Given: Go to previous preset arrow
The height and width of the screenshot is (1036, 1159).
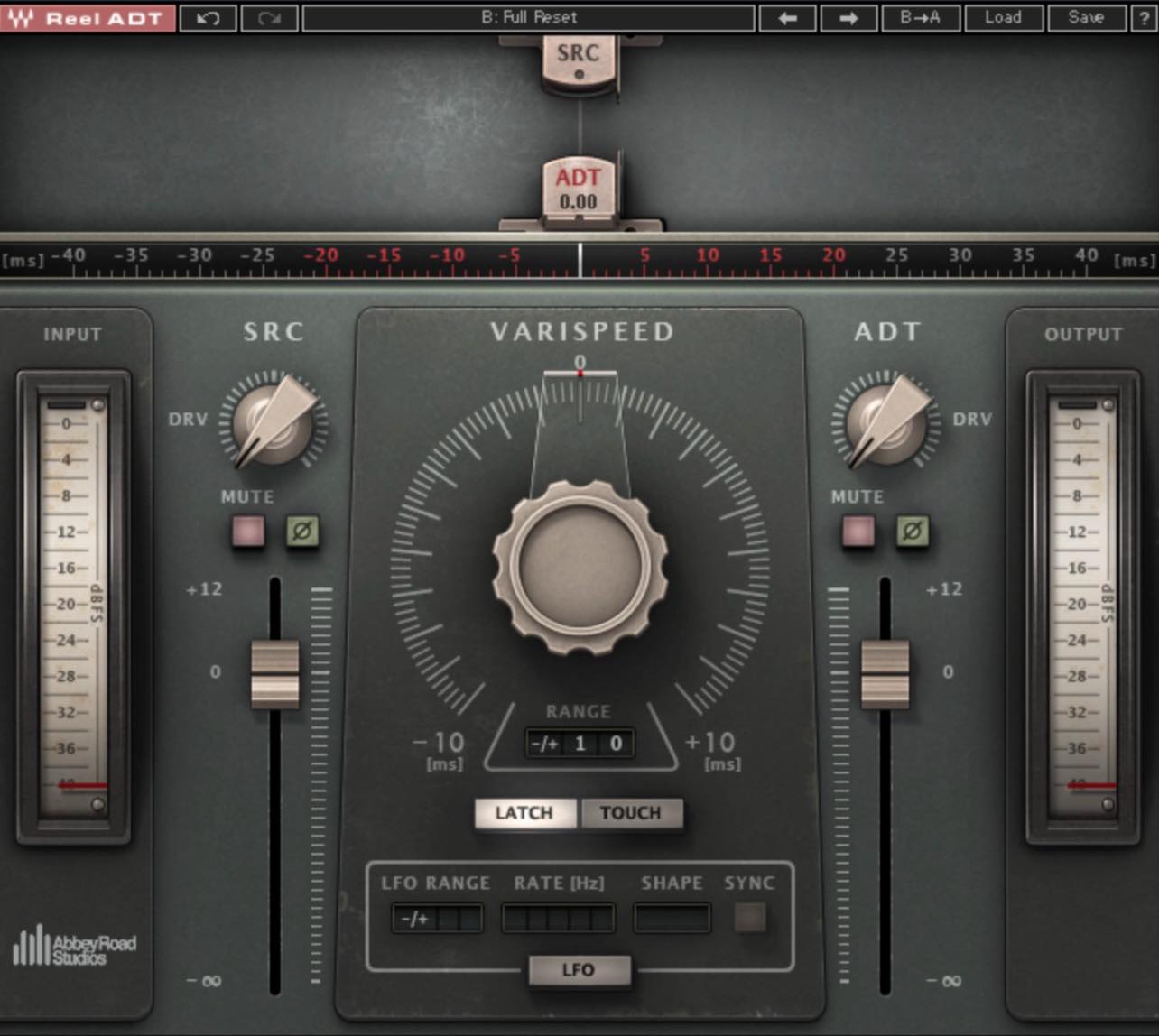Looking at the screenshot, I should (787, 18).
